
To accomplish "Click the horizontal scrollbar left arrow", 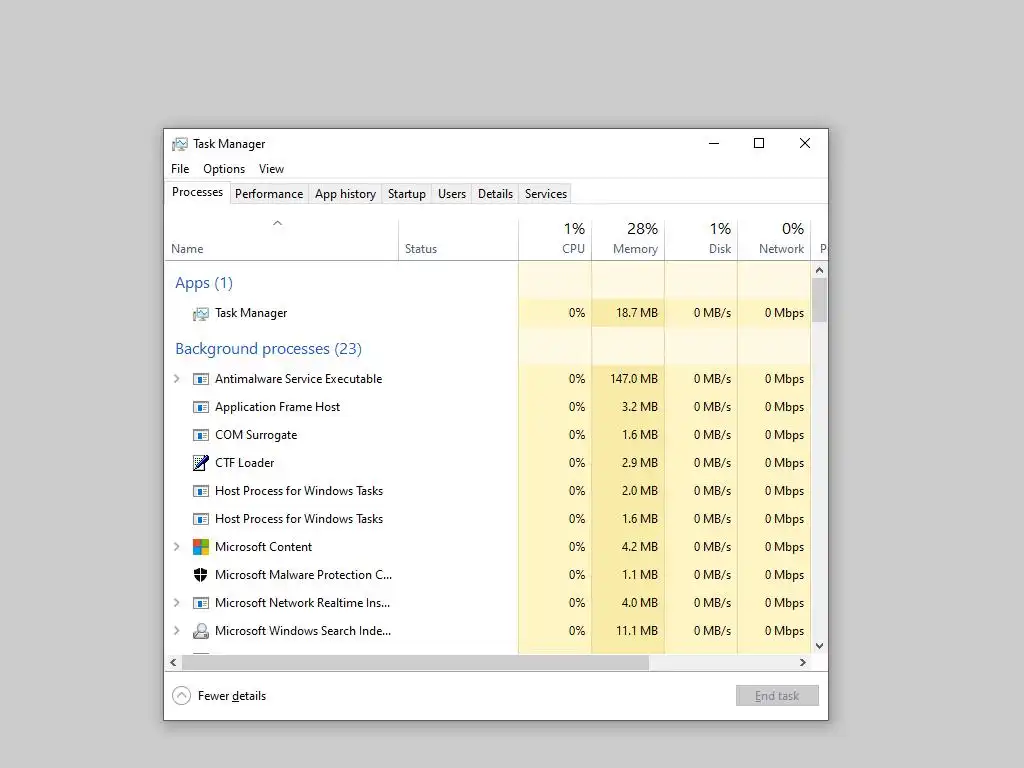I will 173,662.
